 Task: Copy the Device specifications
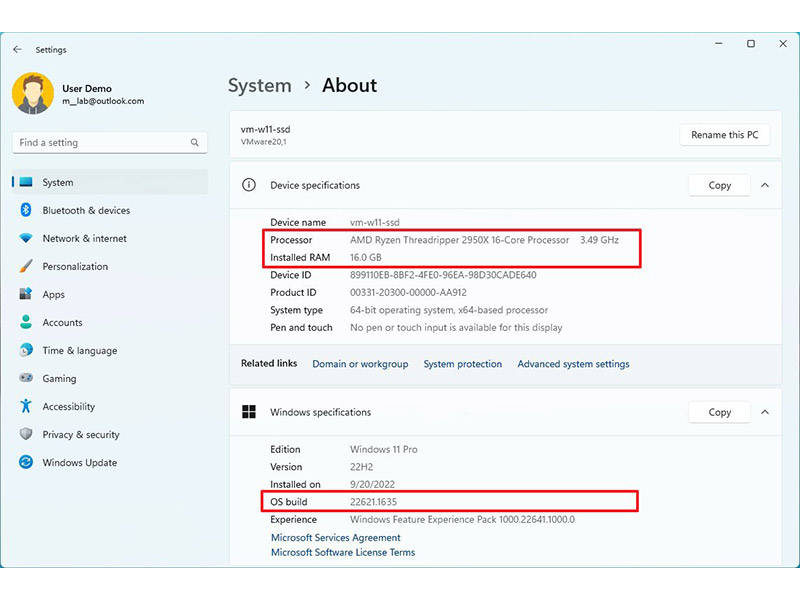(719, 185)
